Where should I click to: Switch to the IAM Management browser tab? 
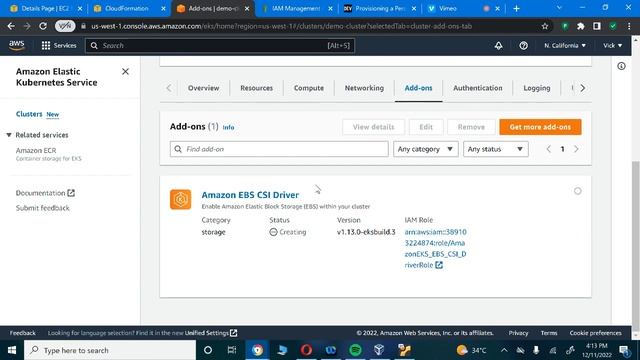pyautogui.click(x=296, y=8)
